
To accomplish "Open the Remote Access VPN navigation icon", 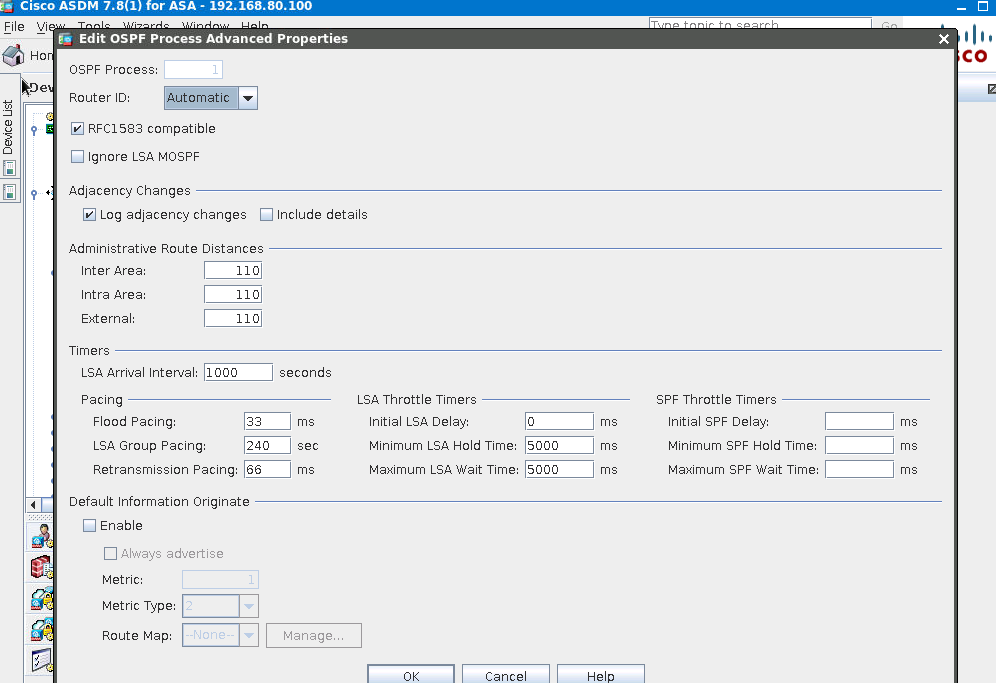I will click(41, 598).
